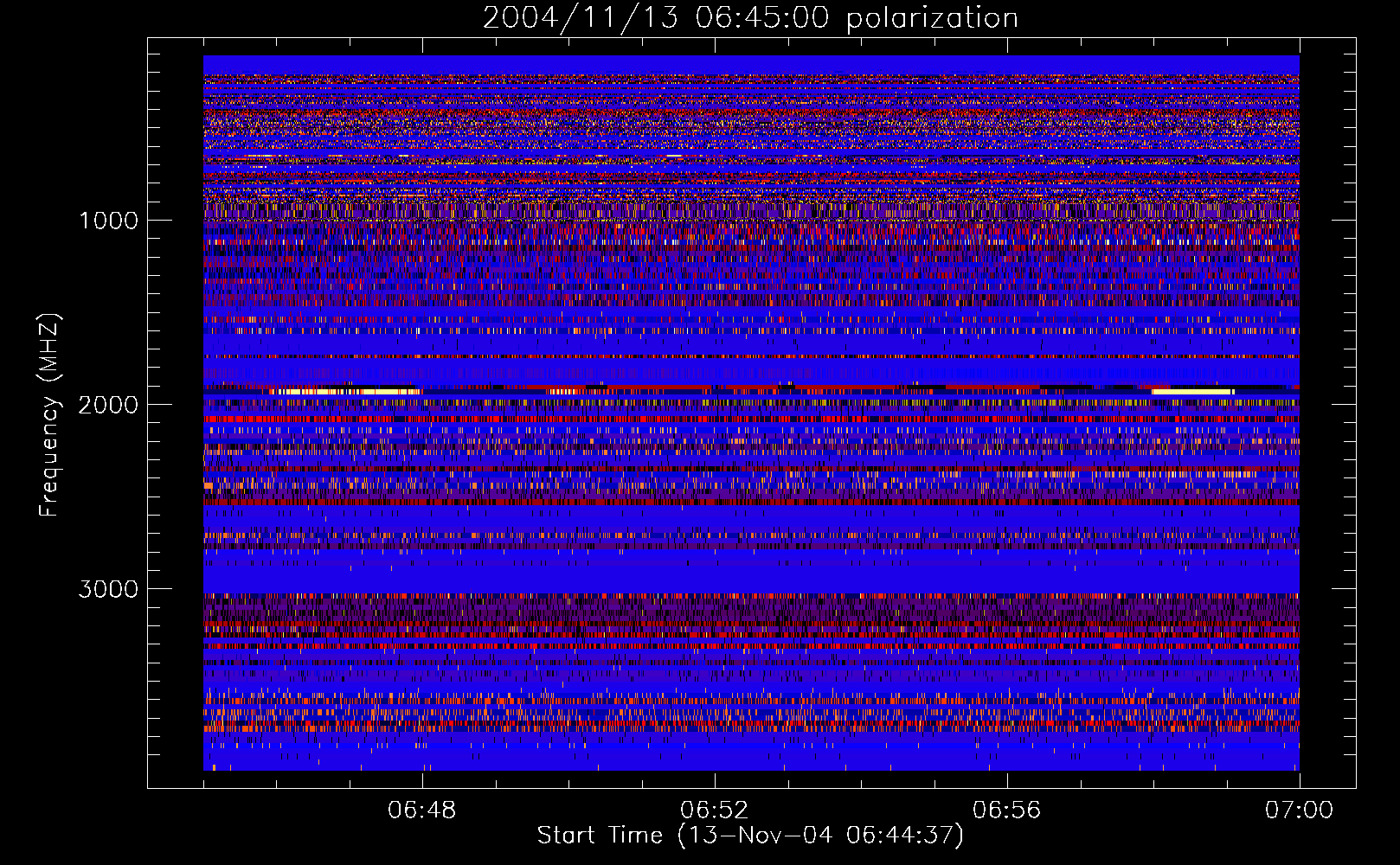Select the 1000 frequency axis label
This screenshot has height=865, width=1400.
(x=108, y=221)
